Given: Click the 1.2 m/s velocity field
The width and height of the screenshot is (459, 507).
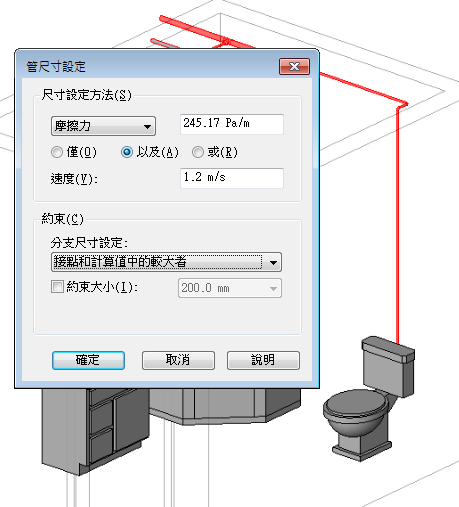Looking at the screenshot, I should [232, 178].
